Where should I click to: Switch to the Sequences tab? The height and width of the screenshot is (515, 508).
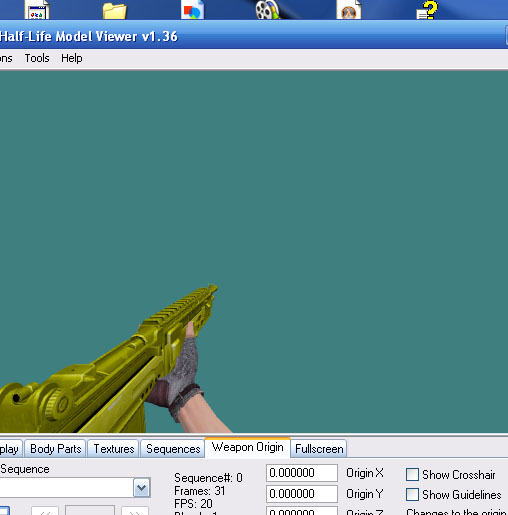coord(173,449)
